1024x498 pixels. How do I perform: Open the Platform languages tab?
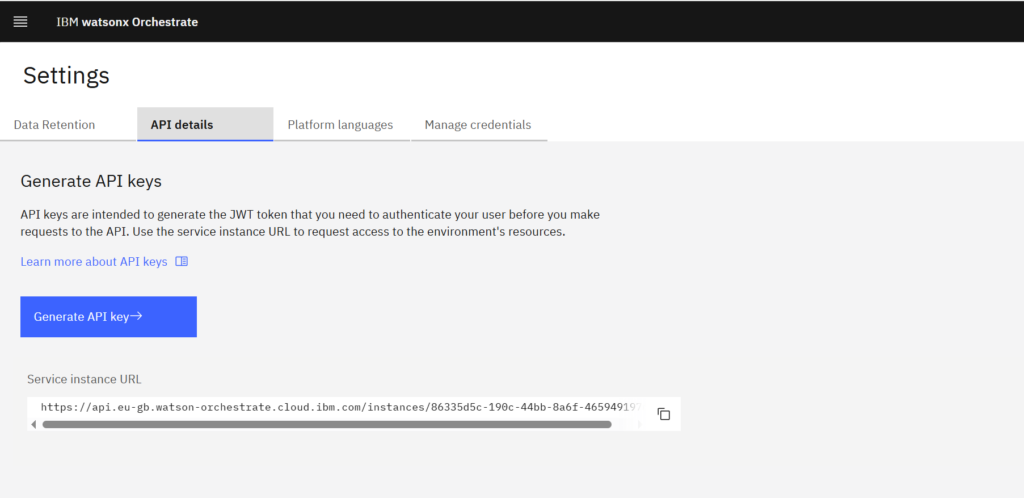coord(340,125)
